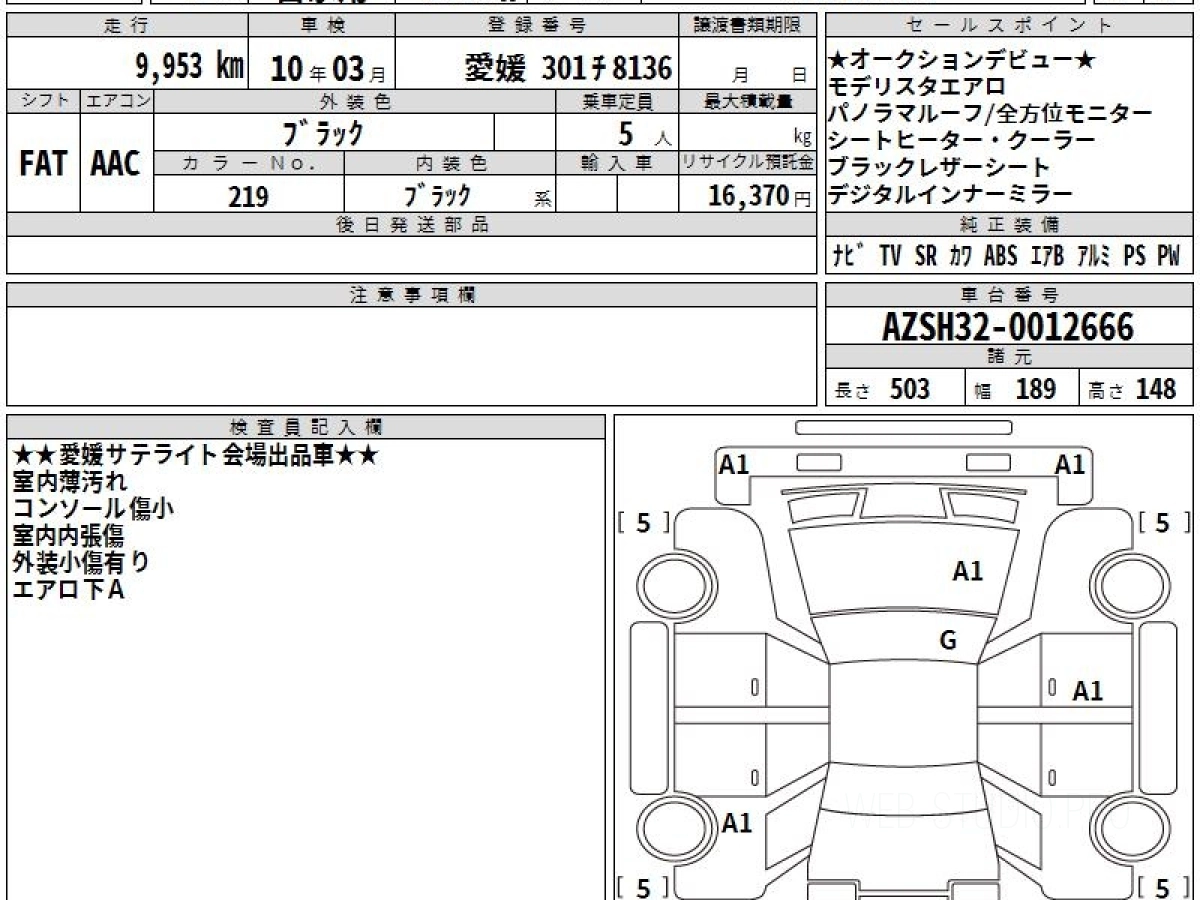Click the TV equipment code

(890, 255)
